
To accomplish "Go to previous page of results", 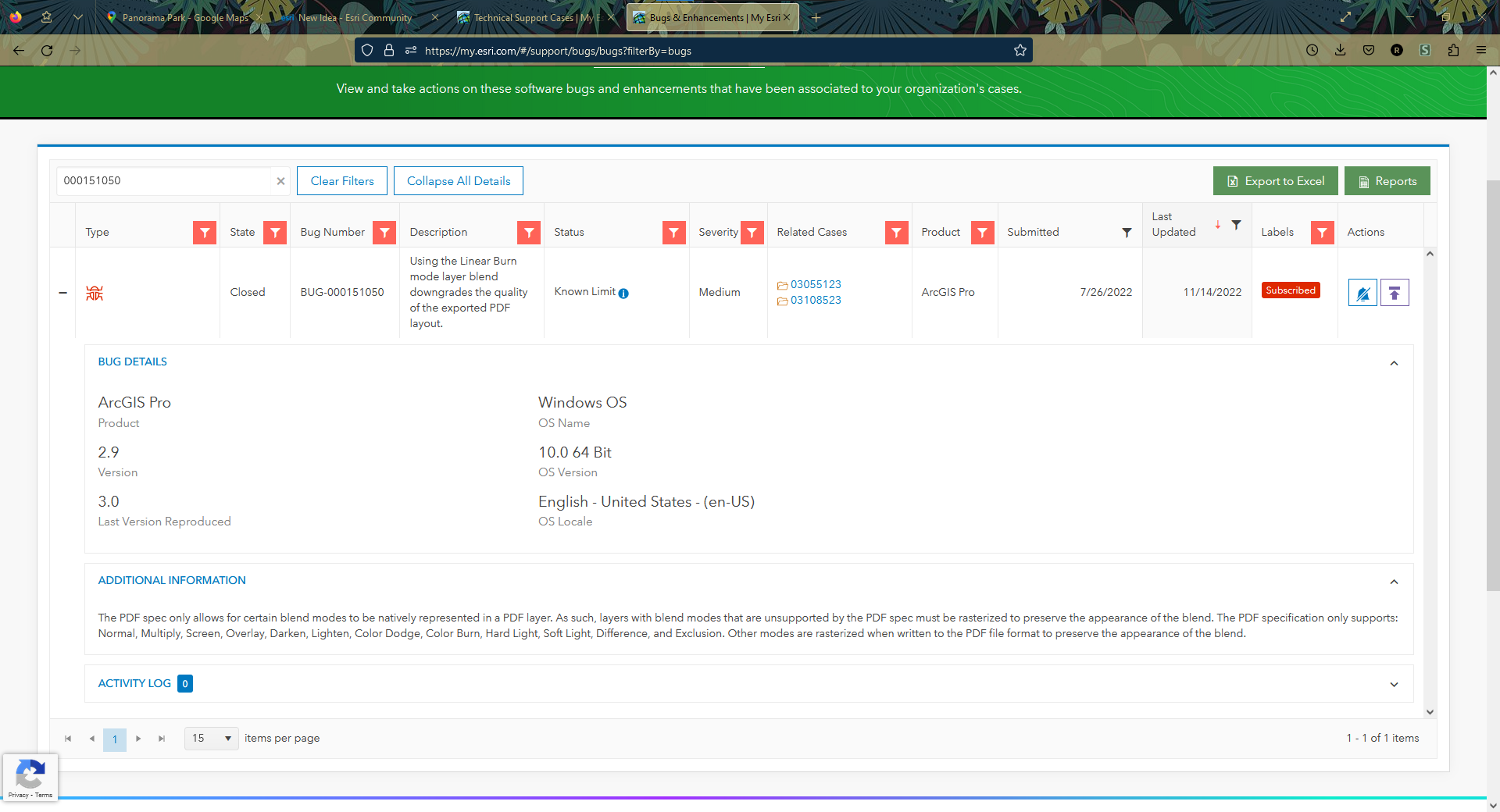I will [x=91, y=739].
